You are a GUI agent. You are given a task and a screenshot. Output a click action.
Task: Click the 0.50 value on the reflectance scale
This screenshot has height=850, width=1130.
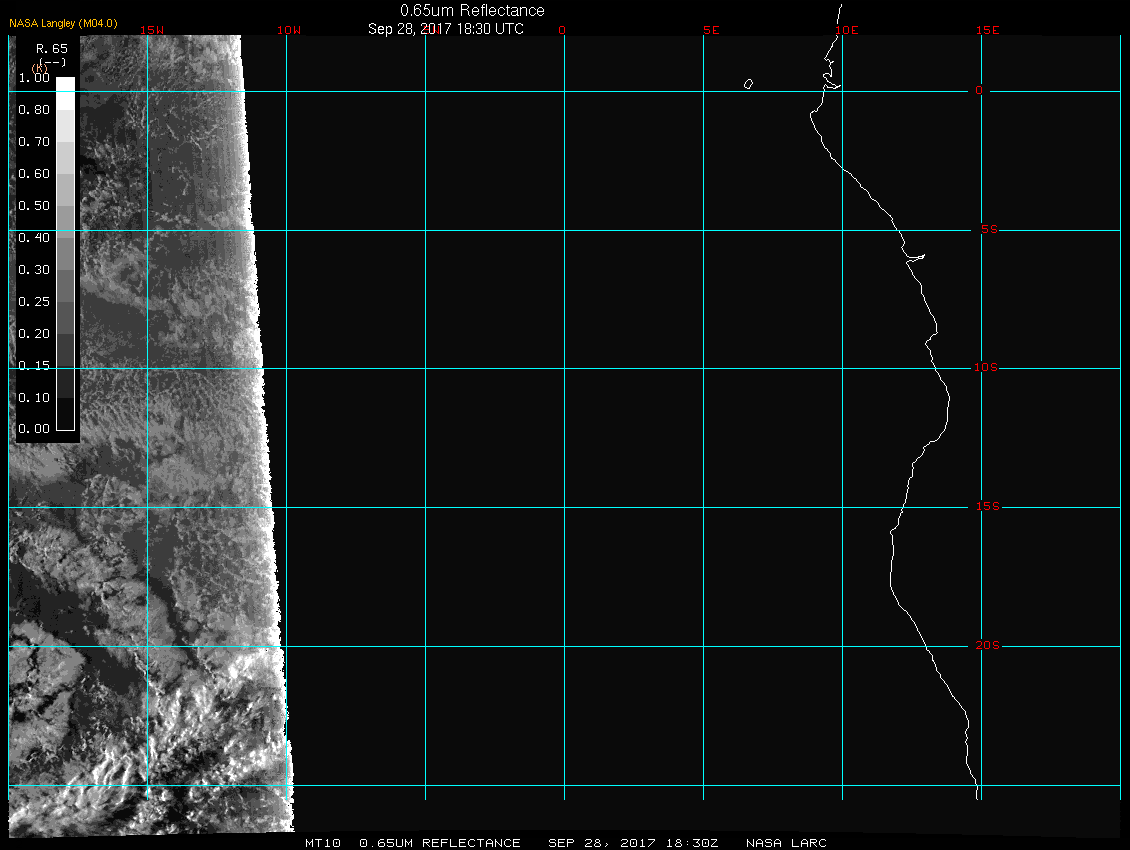[34, 206]
